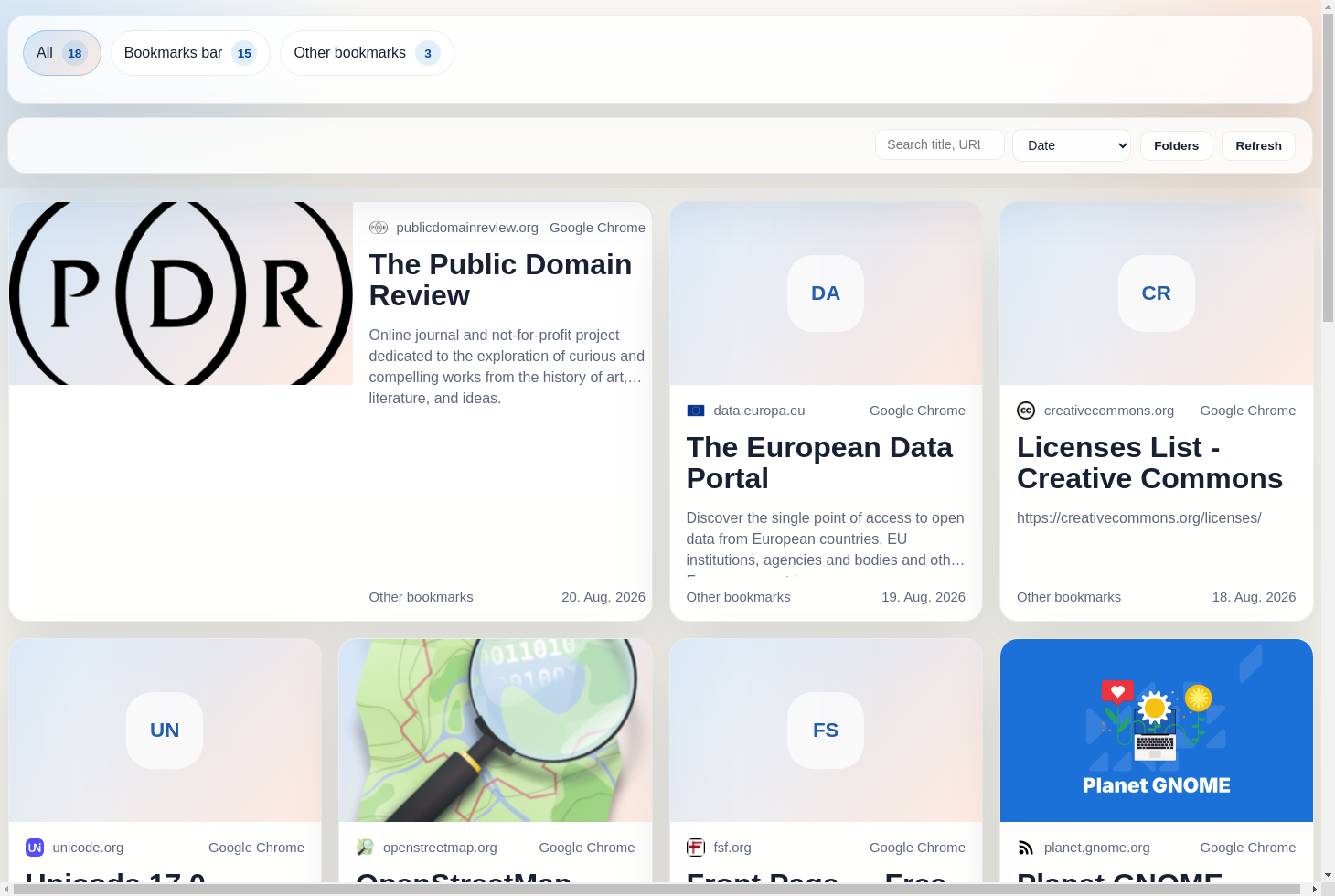Click the 20. Aug. 2026 date
The height and width of the screenshot is (896, 1335).
coord(603,597)
